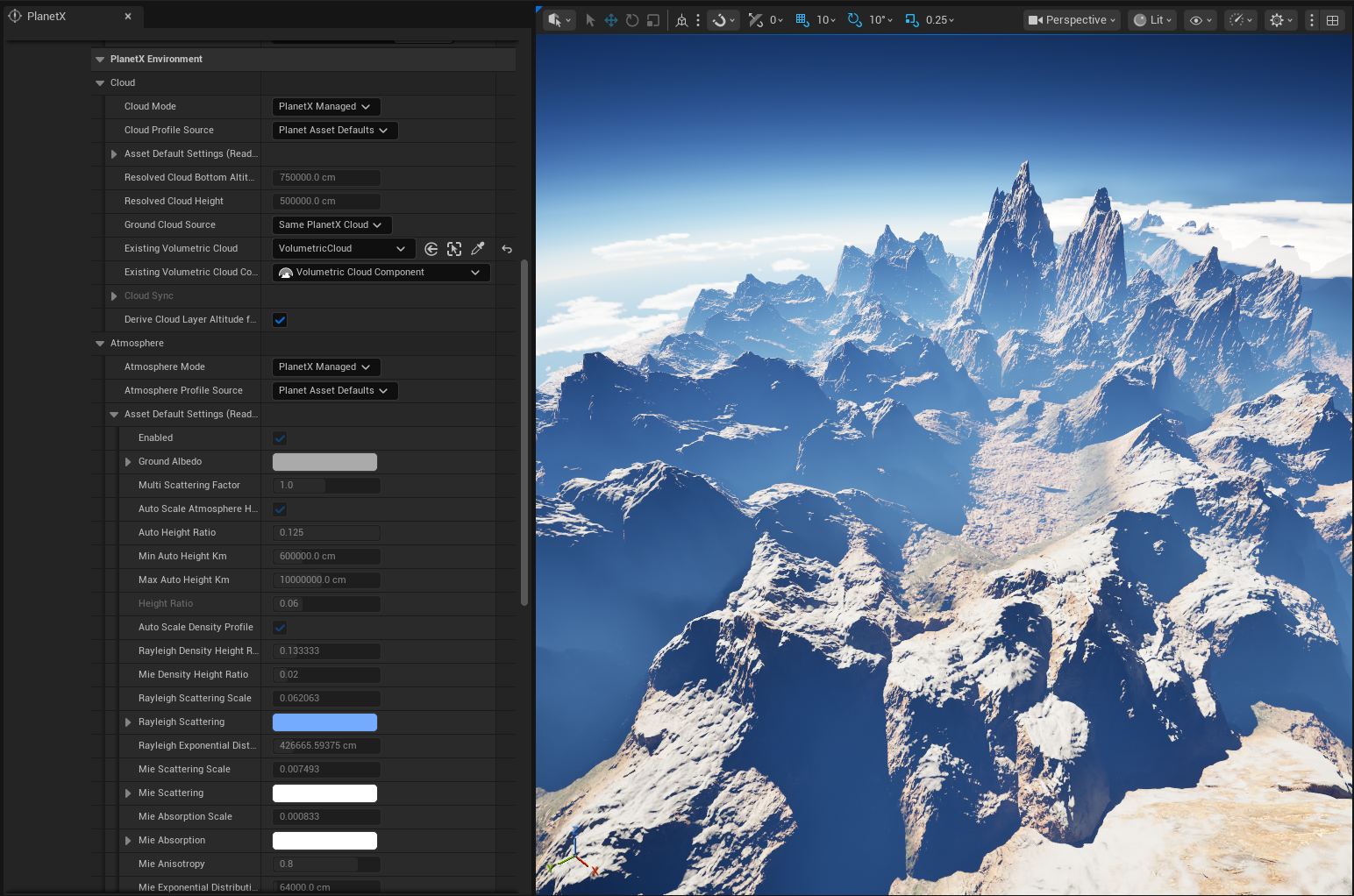The image size is (1354, 896).
Task: Reset Existing Volumetric Cloud to default
Action: click(x=507, y=249)
